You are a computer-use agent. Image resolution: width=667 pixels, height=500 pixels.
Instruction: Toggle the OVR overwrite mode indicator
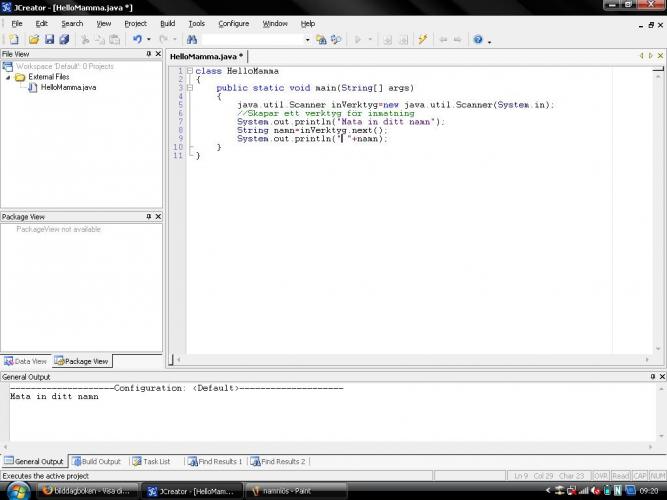tap(600, 476)
